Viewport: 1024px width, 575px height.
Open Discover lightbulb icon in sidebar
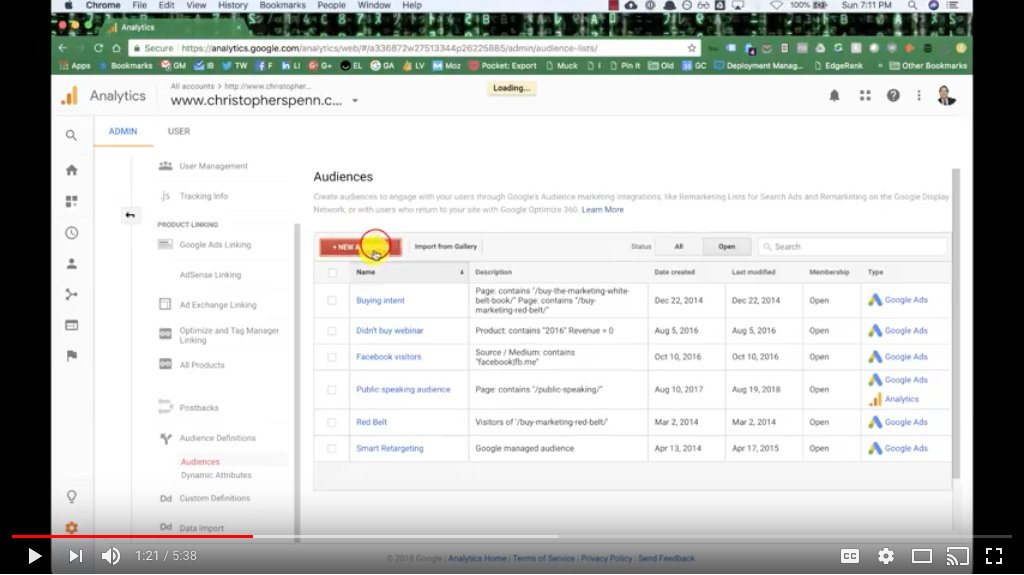(72, 497)
